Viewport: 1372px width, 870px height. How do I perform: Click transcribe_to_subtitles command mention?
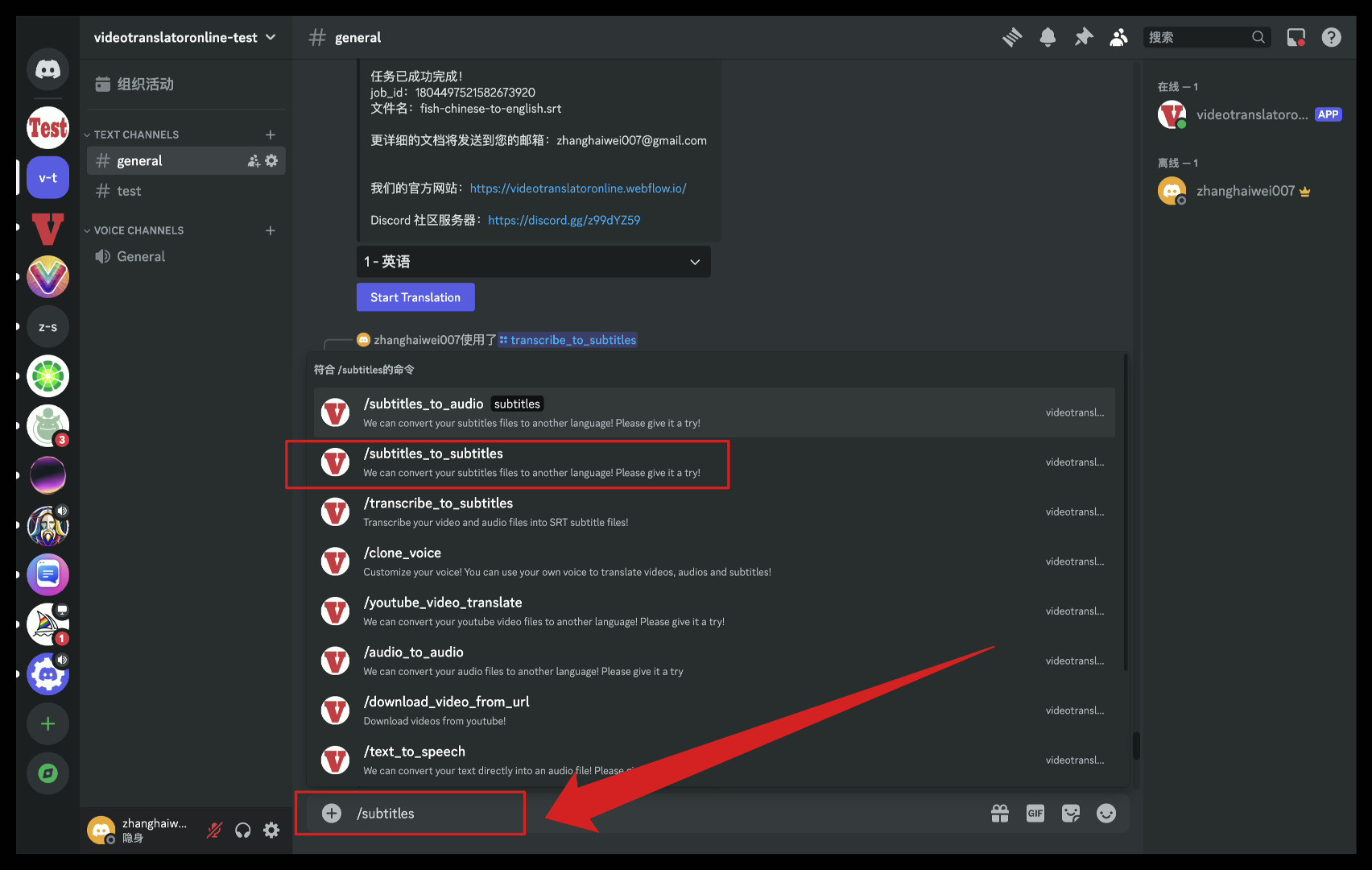coord(568,340)
